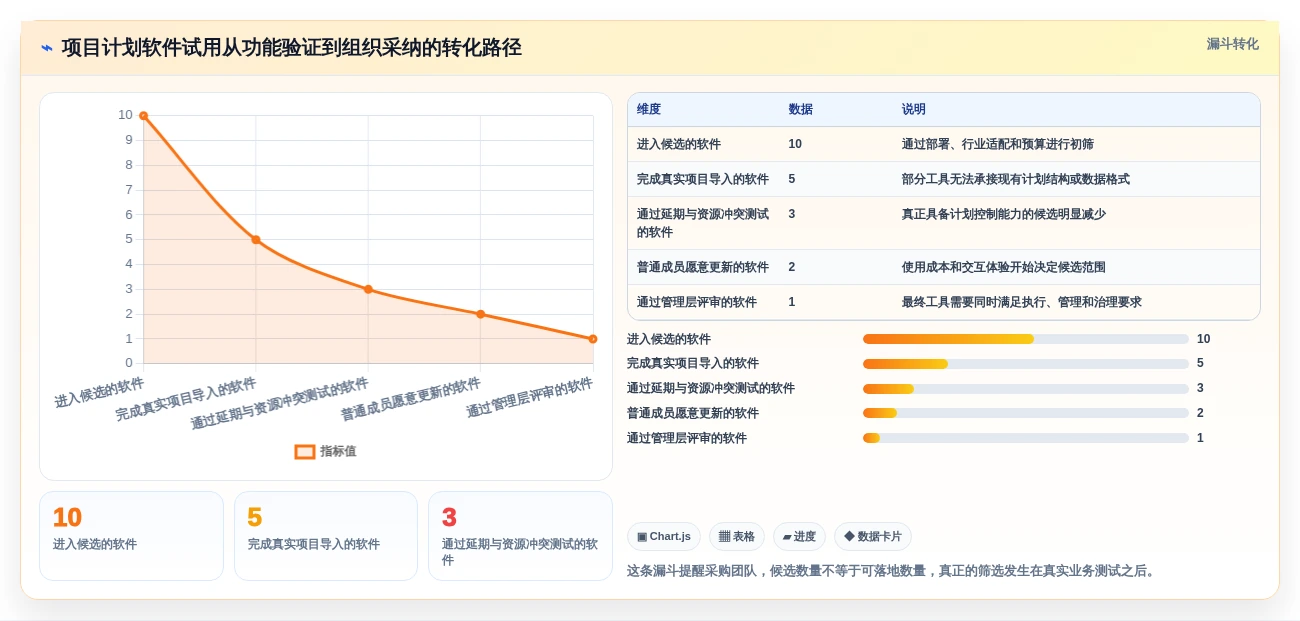
Task: Click x-axis label 进入候选的软件 in the chart
Action: pyautogui.click(x=100, y=393)
